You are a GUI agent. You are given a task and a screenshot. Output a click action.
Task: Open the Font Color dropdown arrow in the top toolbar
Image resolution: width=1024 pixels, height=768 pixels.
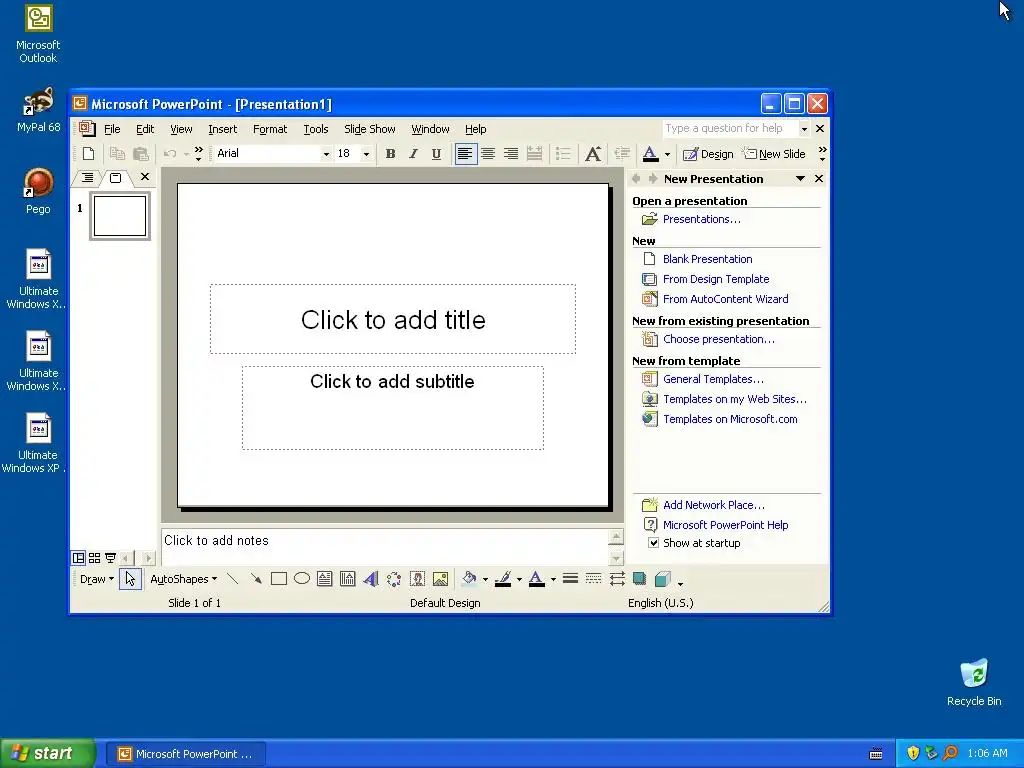coord(667,155)
